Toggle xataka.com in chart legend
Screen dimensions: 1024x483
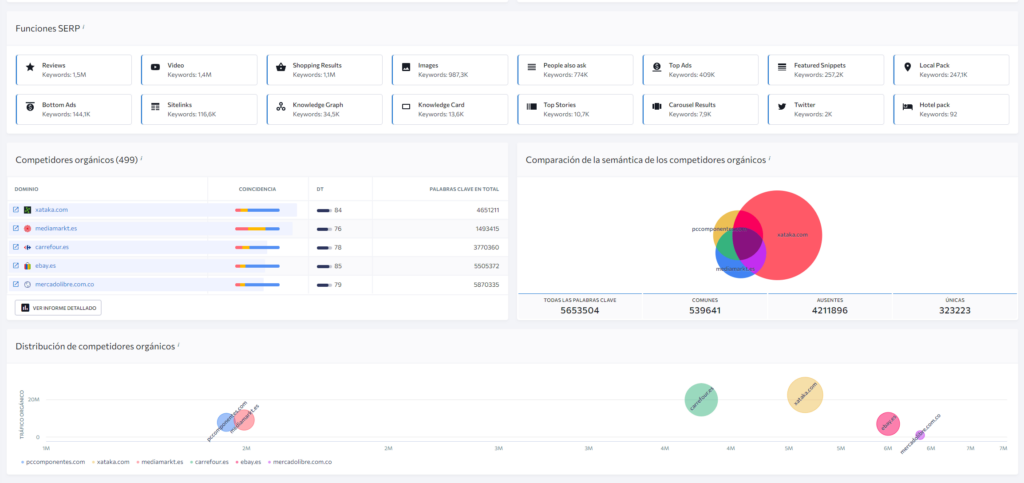pyautogui.click(x=110, y=462)
